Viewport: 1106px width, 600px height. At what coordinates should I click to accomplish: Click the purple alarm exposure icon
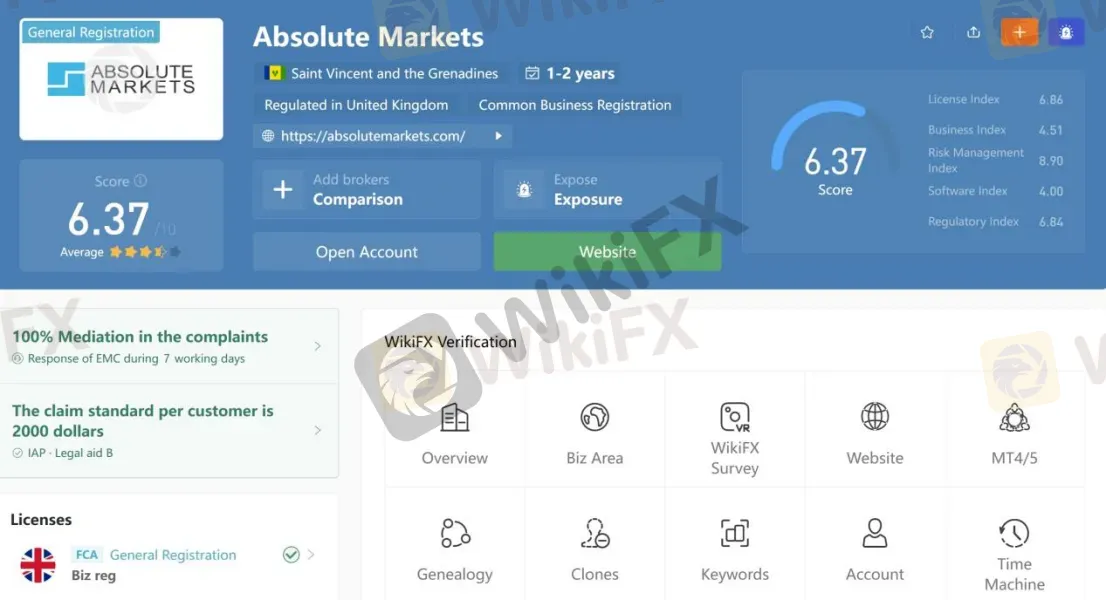coord(1066,32)
